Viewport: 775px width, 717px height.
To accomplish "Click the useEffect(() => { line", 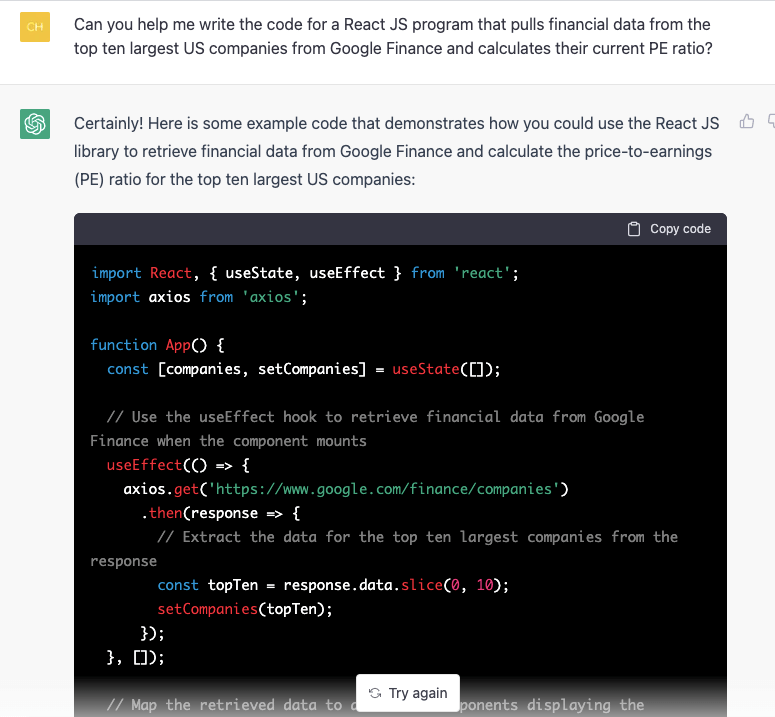I will click(x=178, y=465).
